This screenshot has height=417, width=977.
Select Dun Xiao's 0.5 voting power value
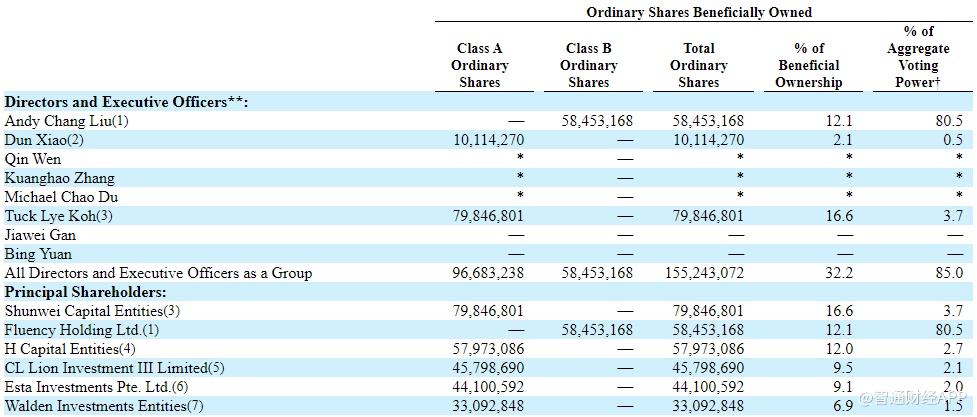click(954, 140)
